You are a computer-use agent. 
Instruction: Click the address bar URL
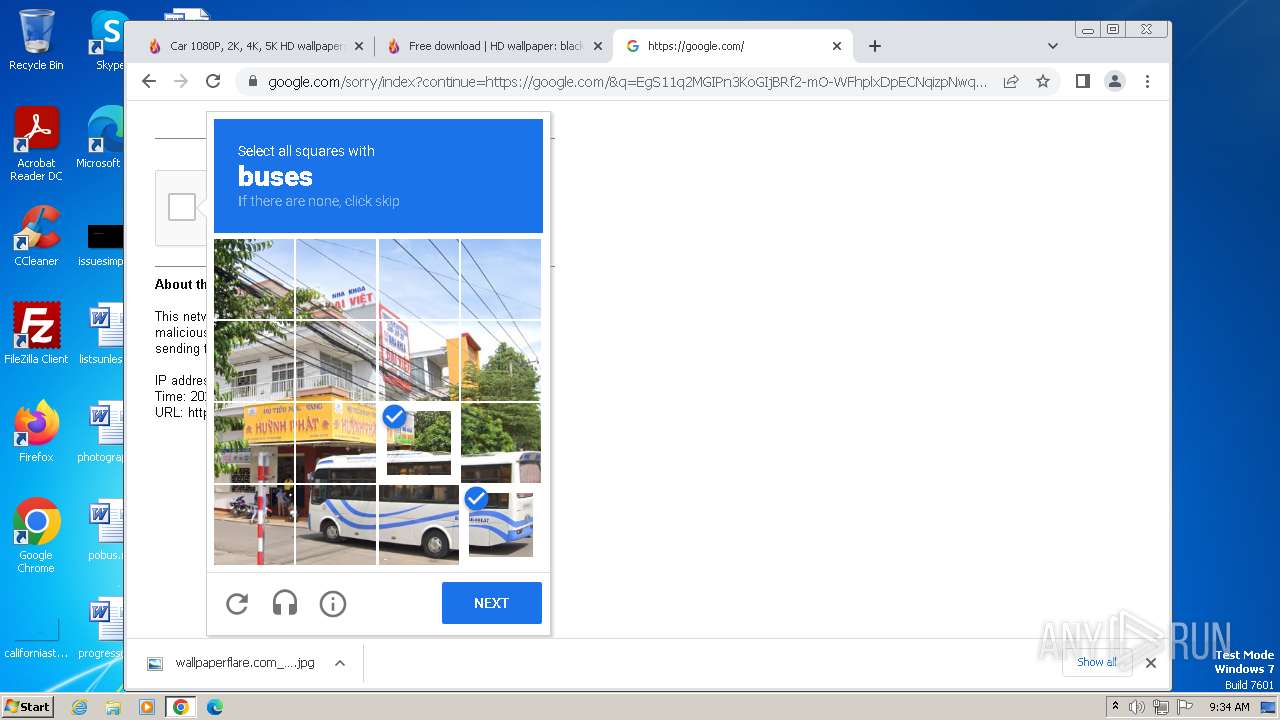point(628,82)
